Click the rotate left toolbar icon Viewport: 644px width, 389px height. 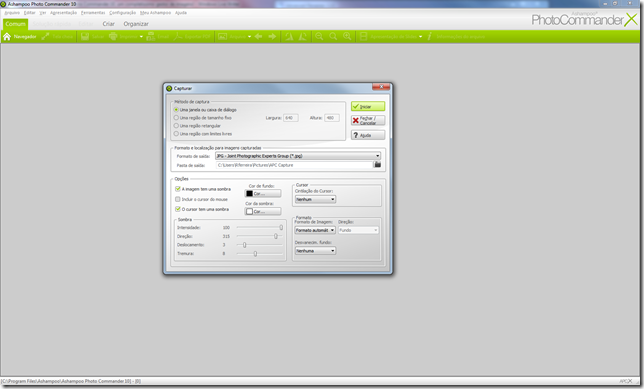click(x=289, y=37)
